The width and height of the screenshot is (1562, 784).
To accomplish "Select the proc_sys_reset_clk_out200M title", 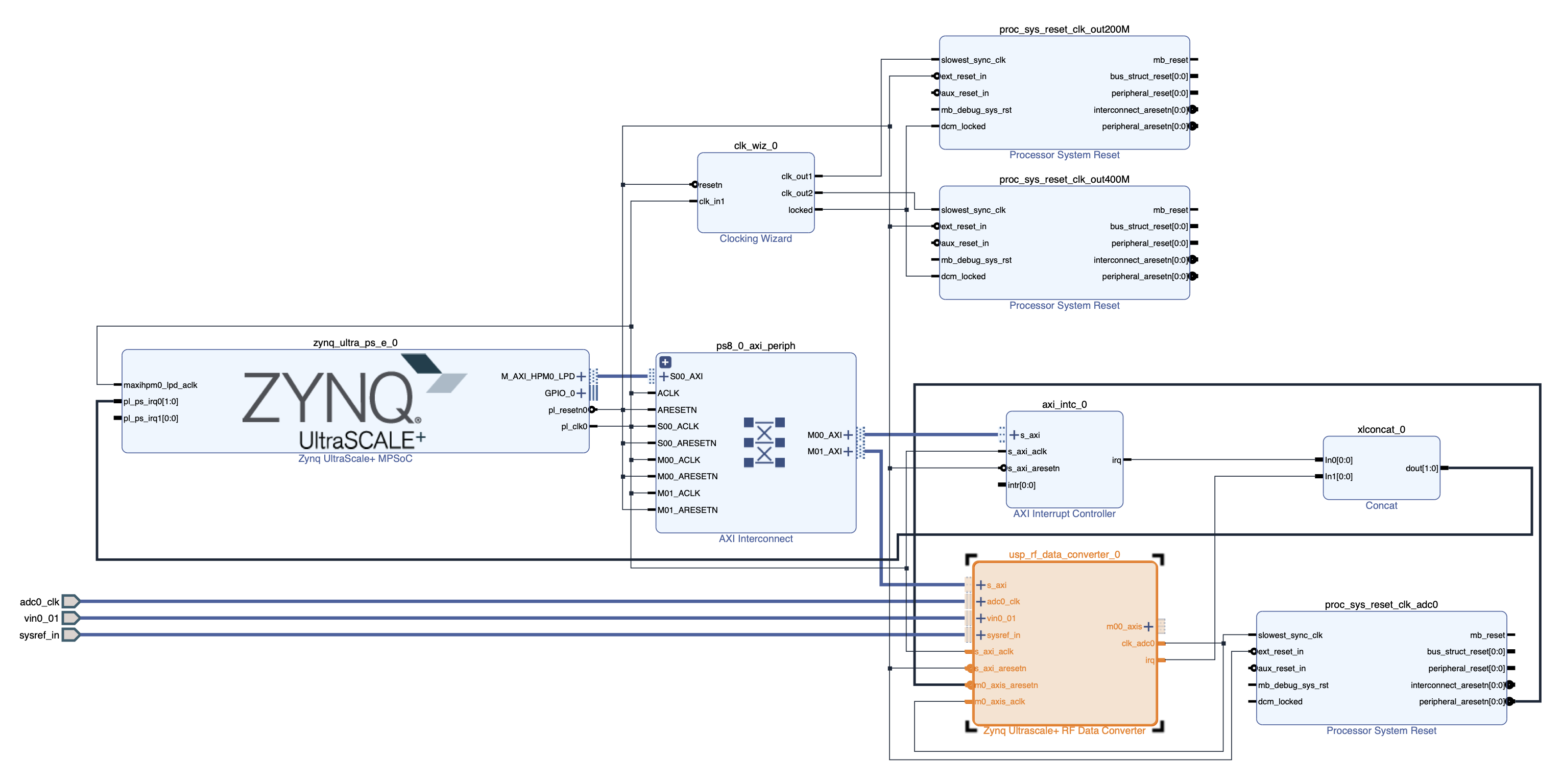I will point(1064,30).
